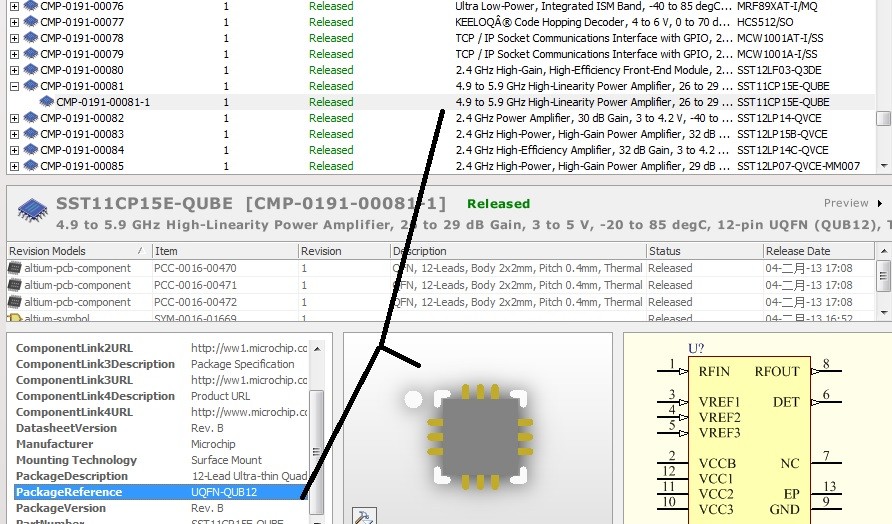Screen dimensions: 892x524
Task: Click the component icon for CMP-0191-00085
Action: (x=30, y=166)
